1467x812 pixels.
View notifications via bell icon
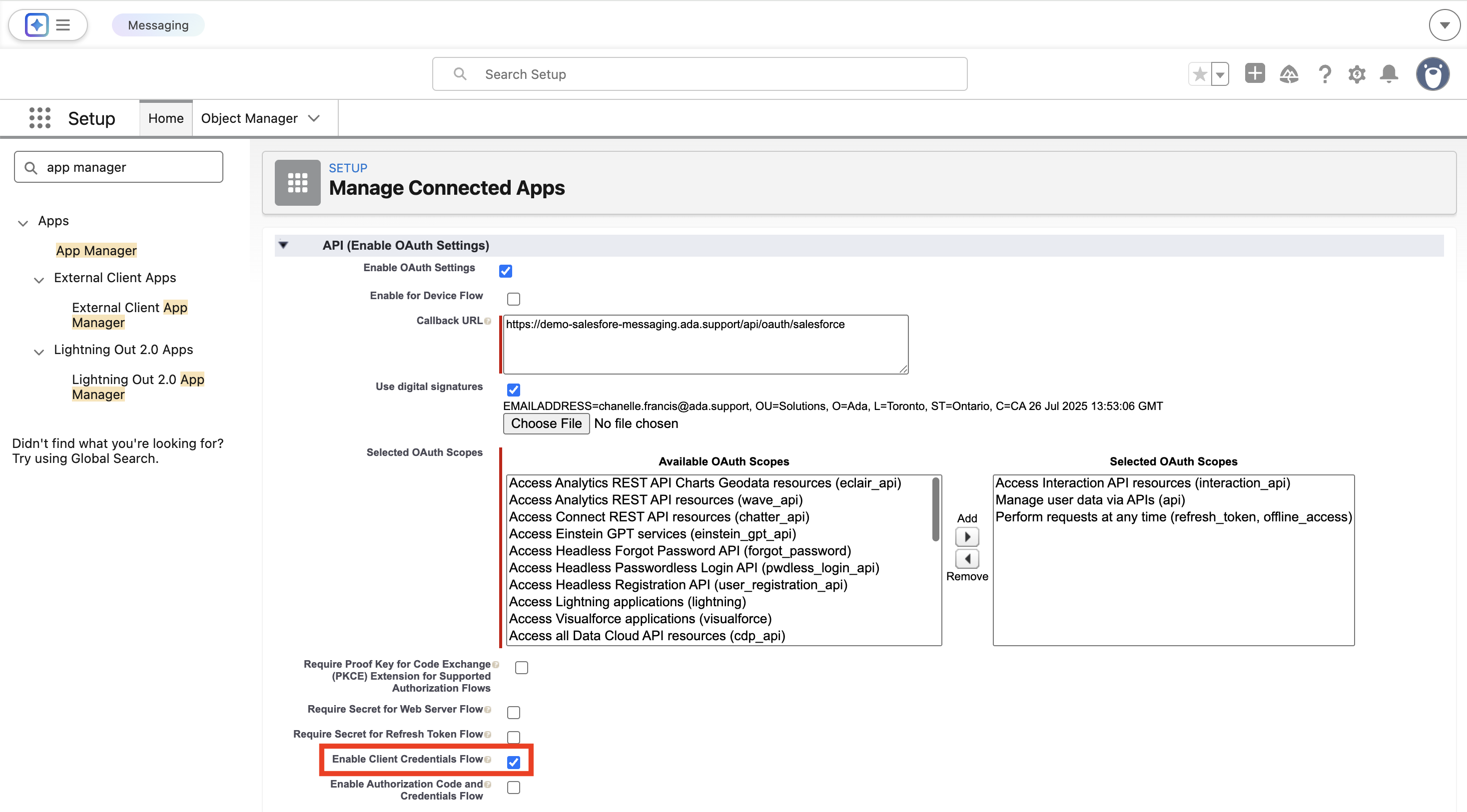coord(1390,74)
